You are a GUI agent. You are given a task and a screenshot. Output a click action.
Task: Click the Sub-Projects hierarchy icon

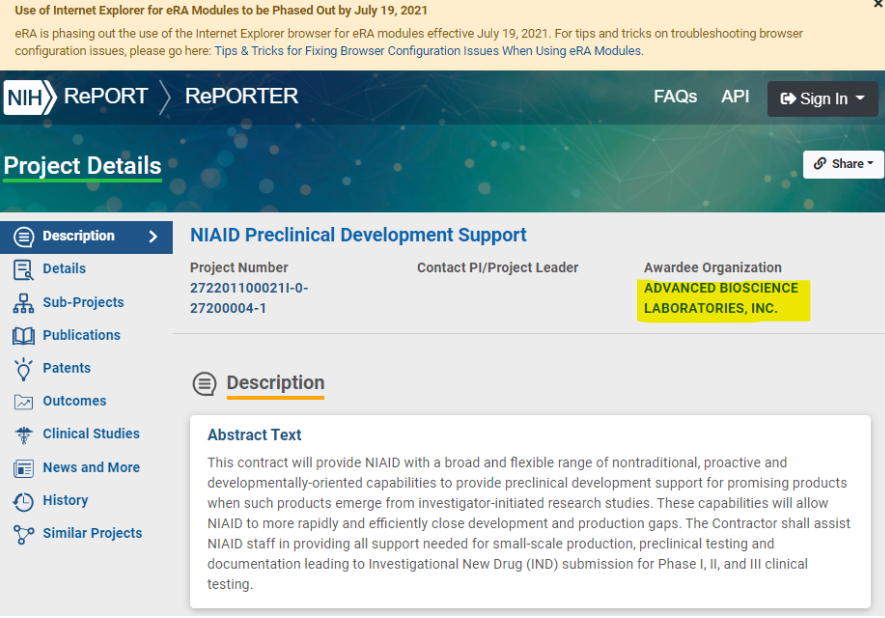23,303
